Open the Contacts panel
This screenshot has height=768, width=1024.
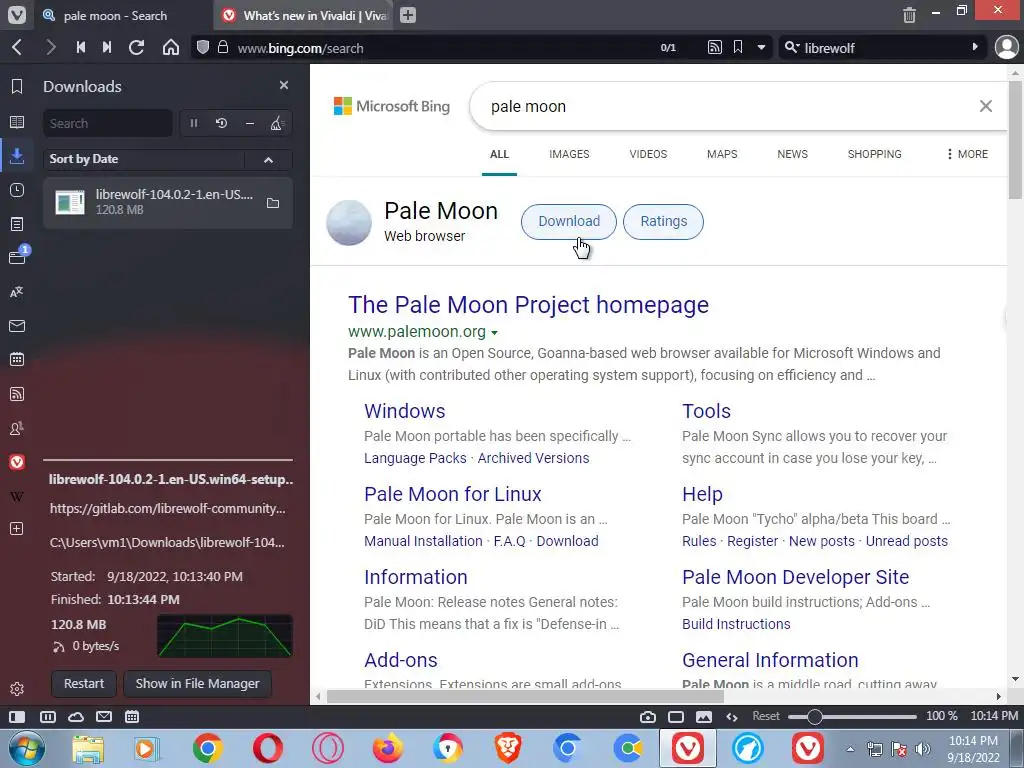point(17,428)
